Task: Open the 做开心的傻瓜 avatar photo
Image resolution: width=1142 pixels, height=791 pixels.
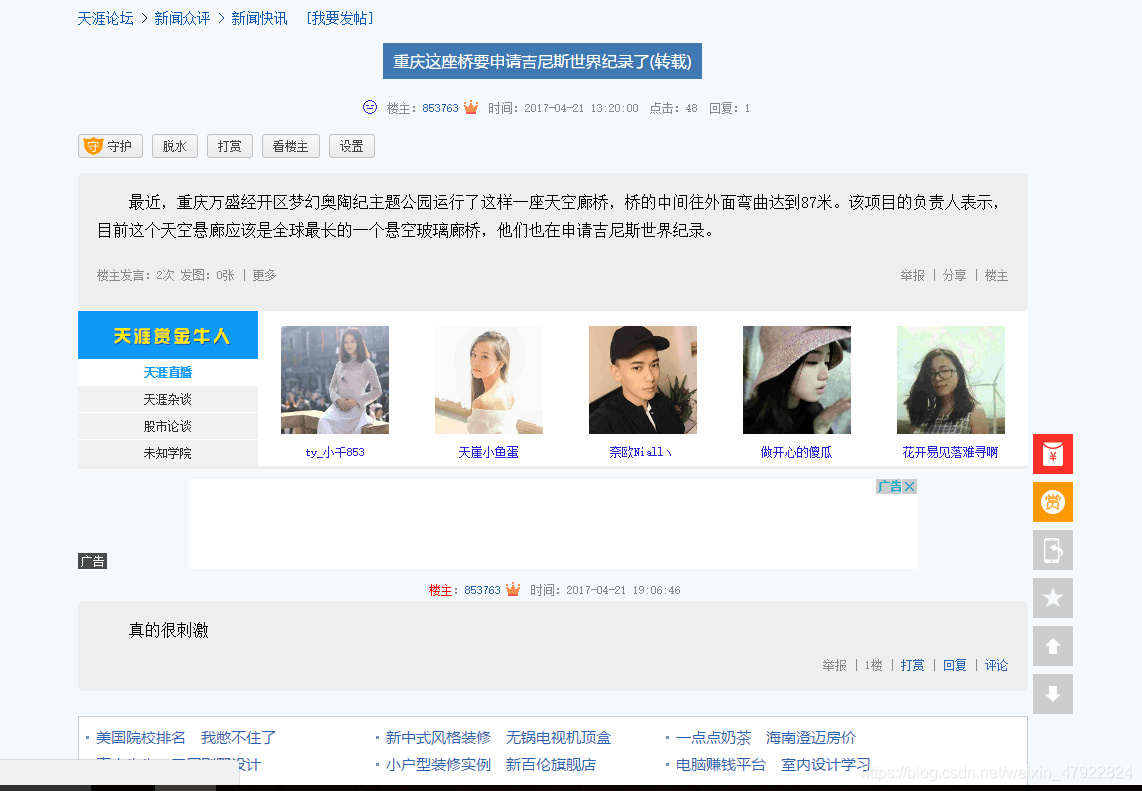Action: [797, 380]
